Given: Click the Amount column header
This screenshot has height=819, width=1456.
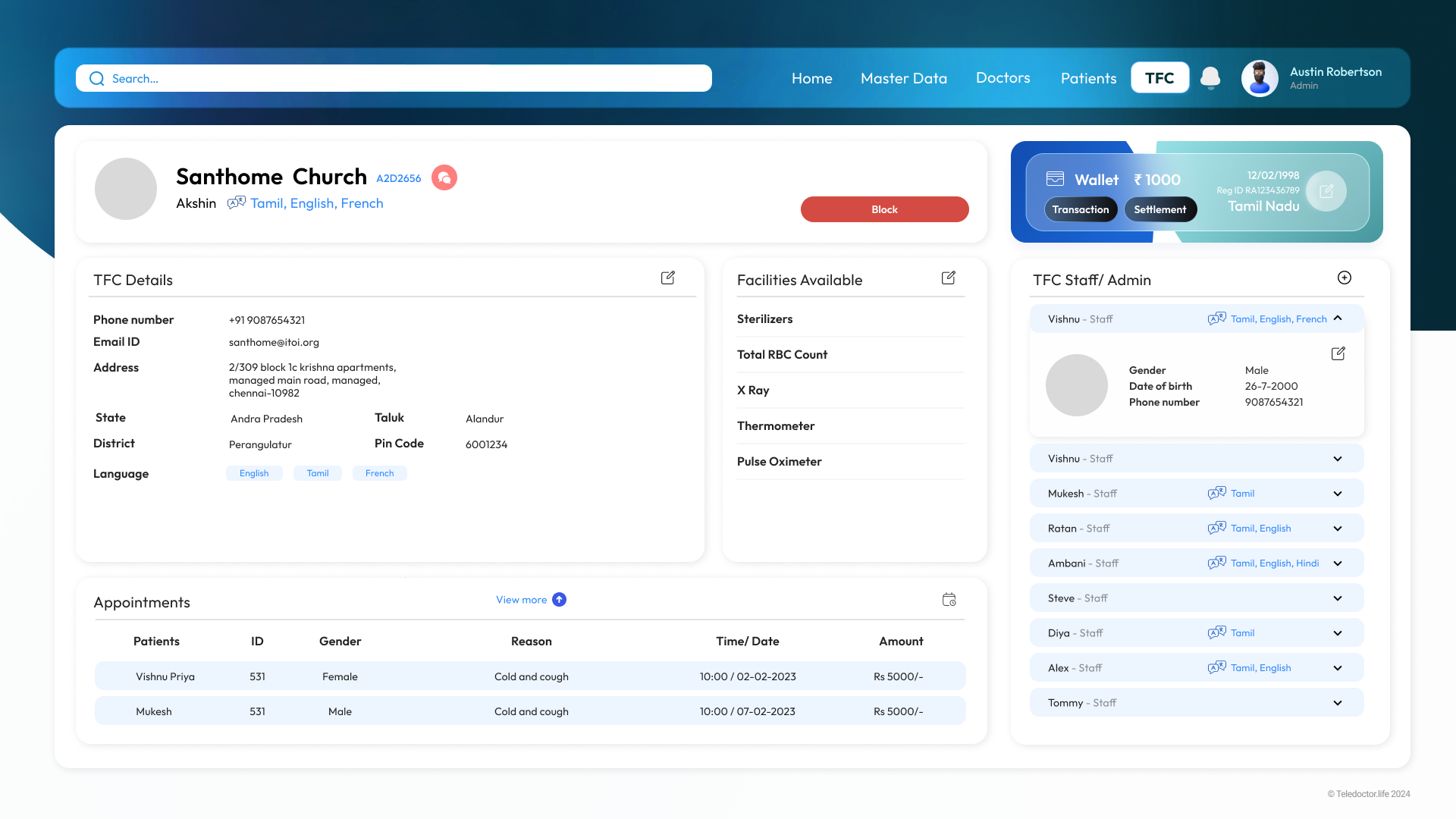Looking at the screenshot, I should pyautogui.click(x=901, y=642).
